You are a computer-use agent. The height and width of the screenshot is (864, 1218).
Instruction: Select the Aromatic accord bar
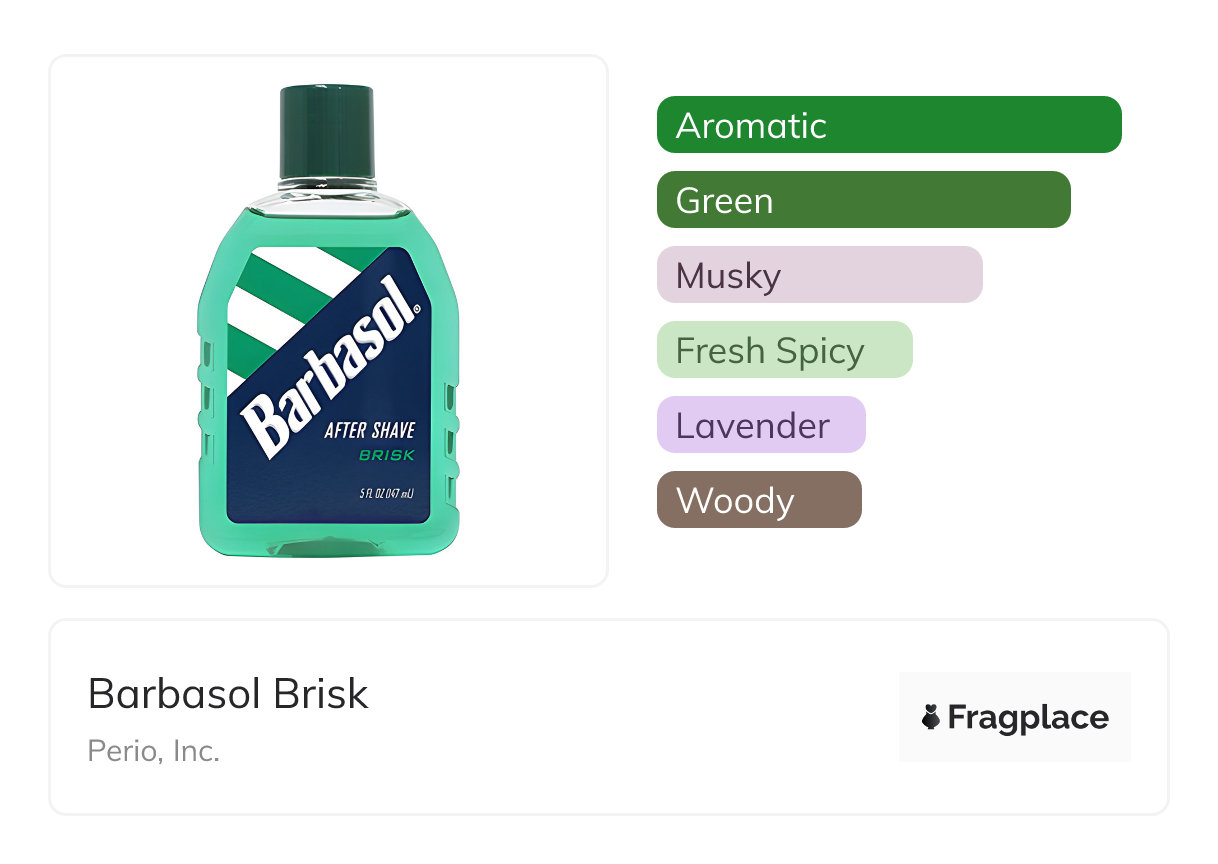pos(888,125)
